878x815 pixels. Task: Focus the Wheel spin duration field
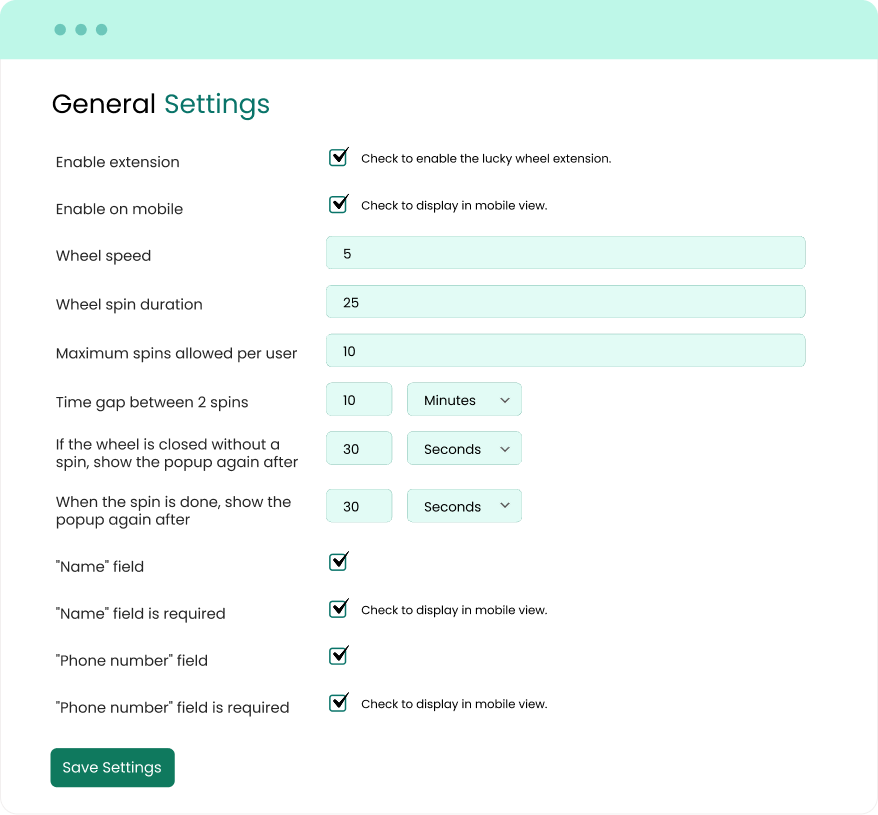point(566,301)
